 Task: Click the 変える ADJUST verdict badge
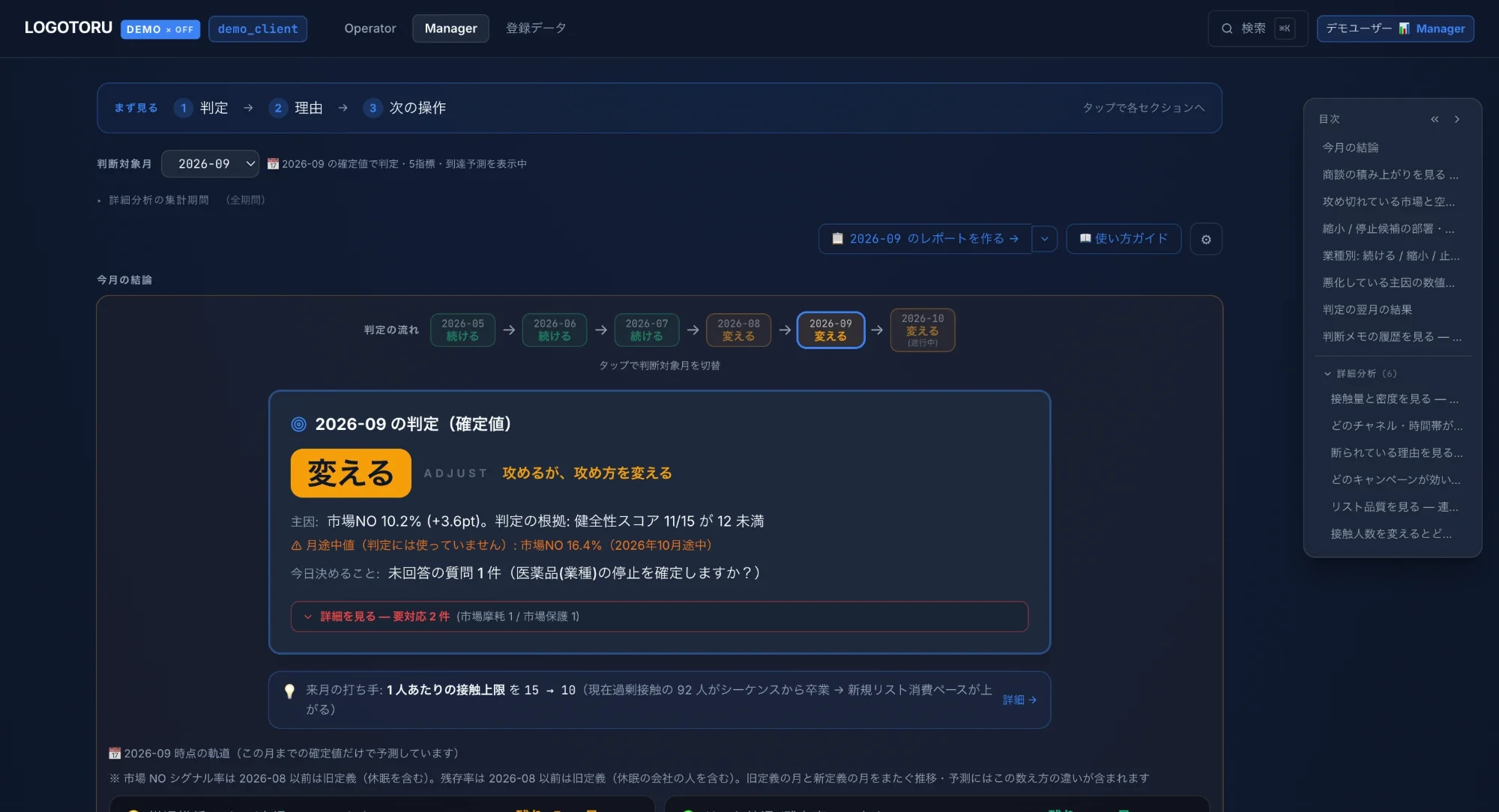[x=351, y=473]
